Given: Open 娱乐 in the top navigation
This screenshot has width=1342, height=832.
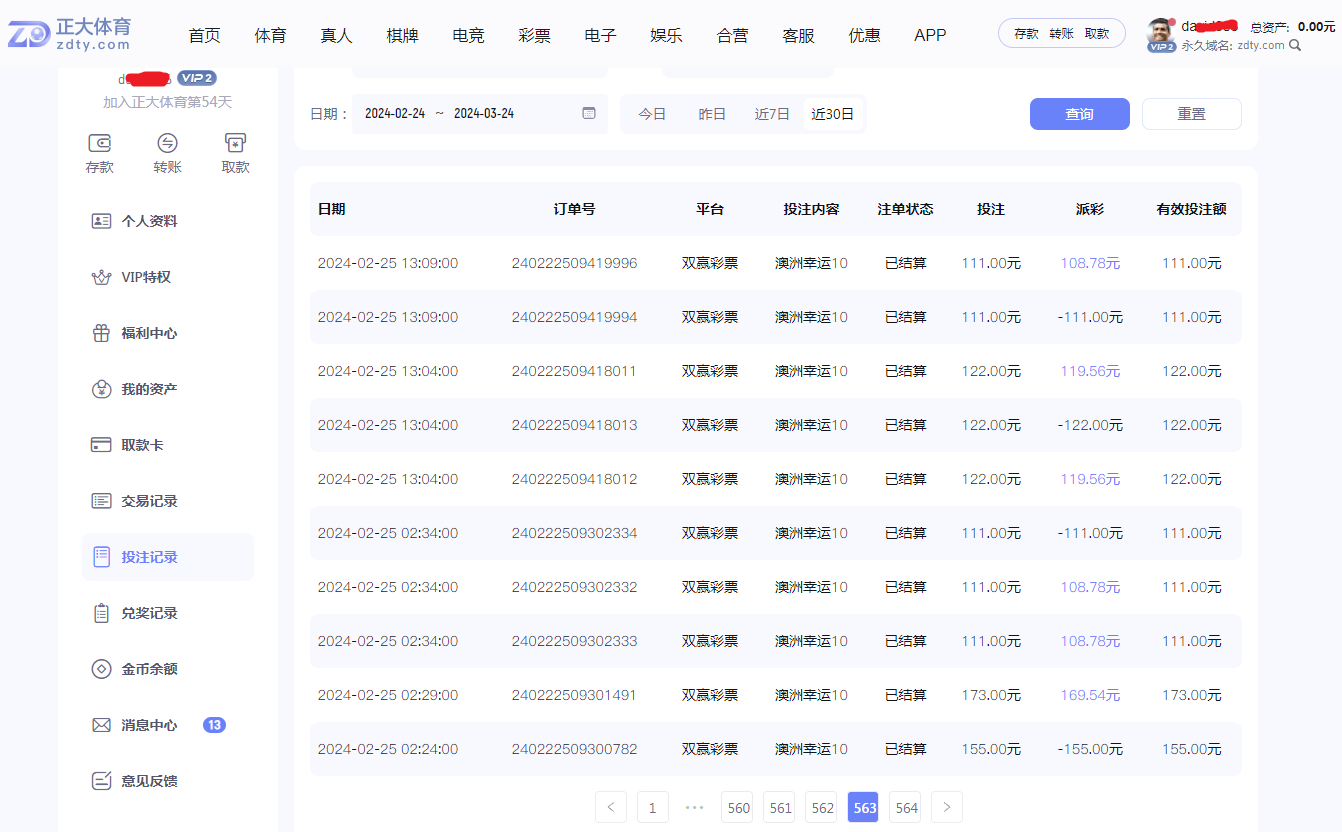Looking at the screenshot, I should pyautogui.click(x=667, y=35).
